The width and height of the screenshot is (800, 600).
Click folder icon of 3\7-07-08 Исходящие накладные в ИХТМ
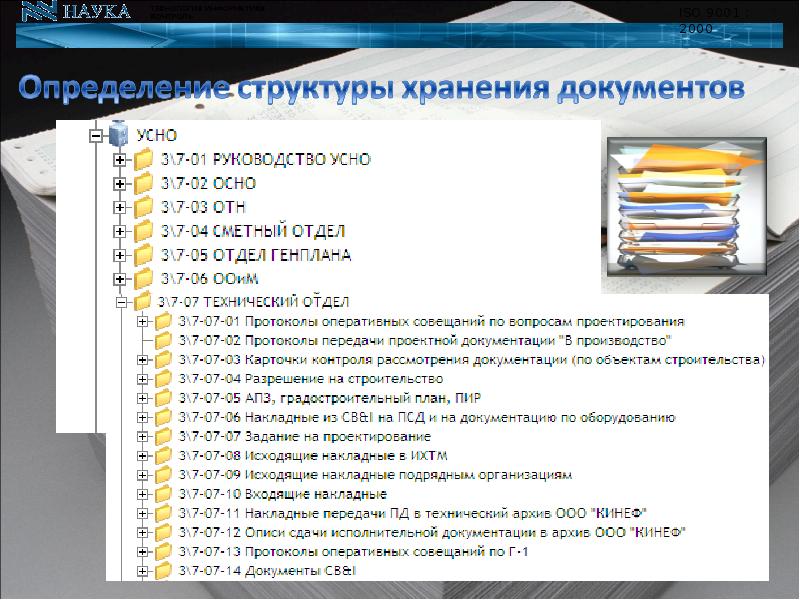pos(163,456)
